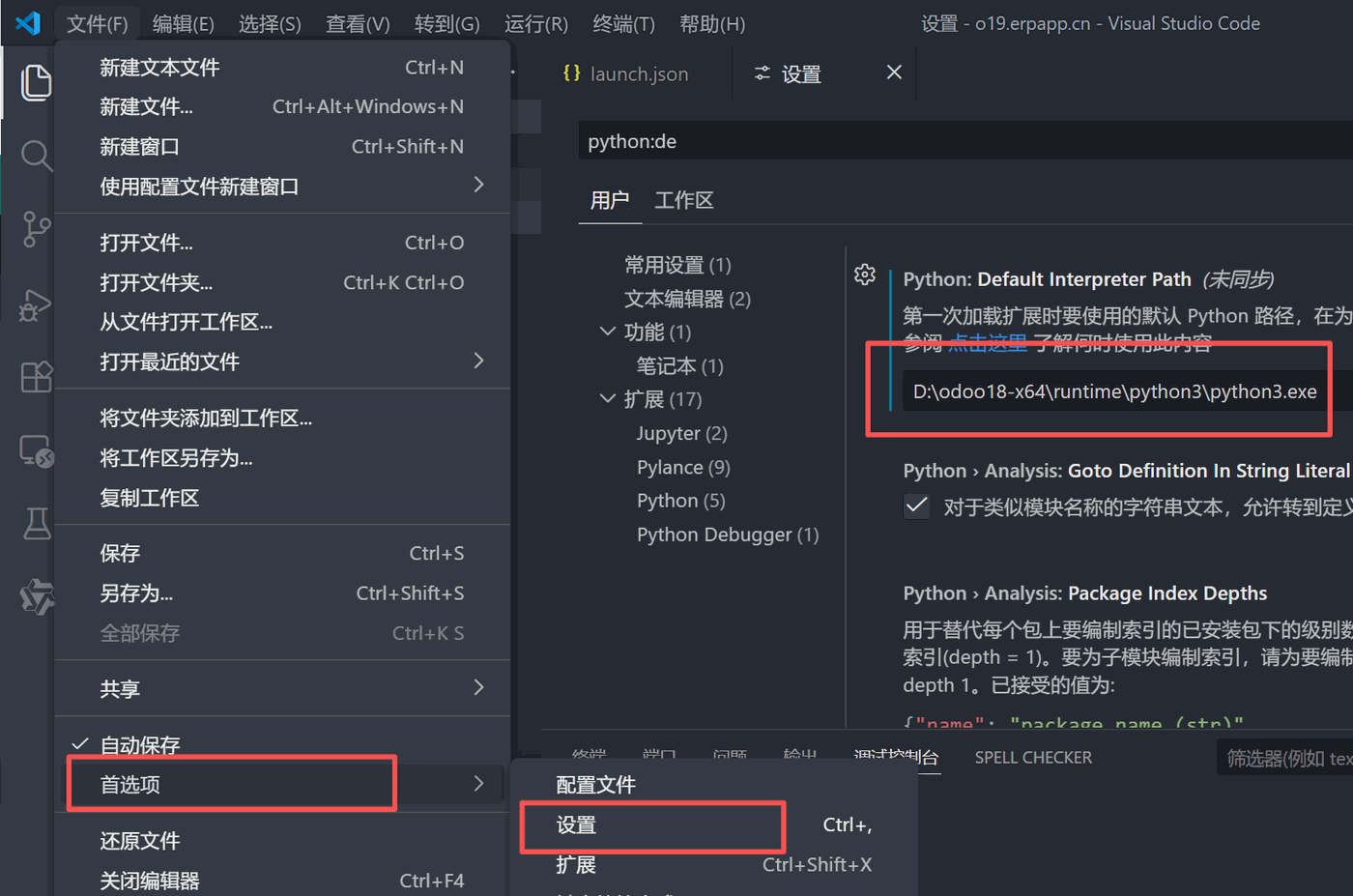Screen dimensions: 1353x896
Task: Click the Visual Studio Code logo top-left
Action: [x=26, y=23]
